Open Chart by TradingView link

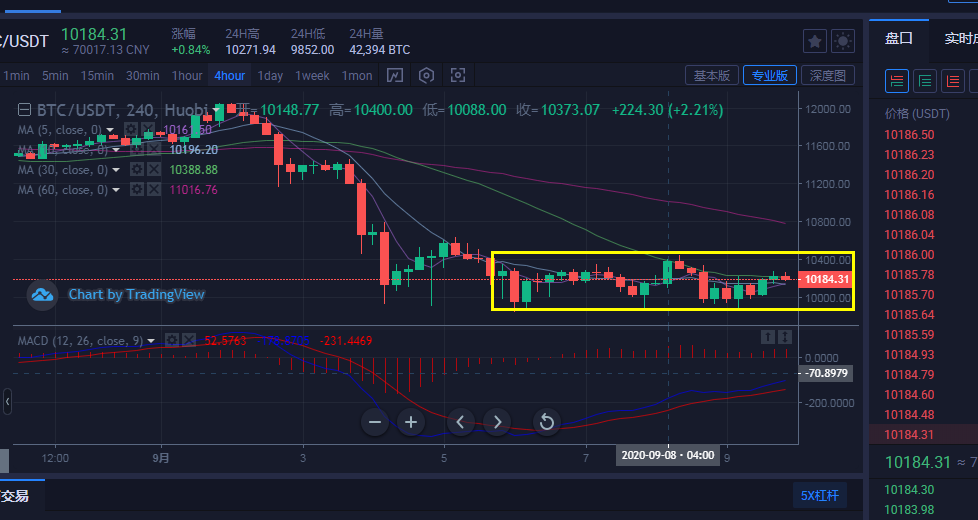pyautogui.click(x=136, y=294)
